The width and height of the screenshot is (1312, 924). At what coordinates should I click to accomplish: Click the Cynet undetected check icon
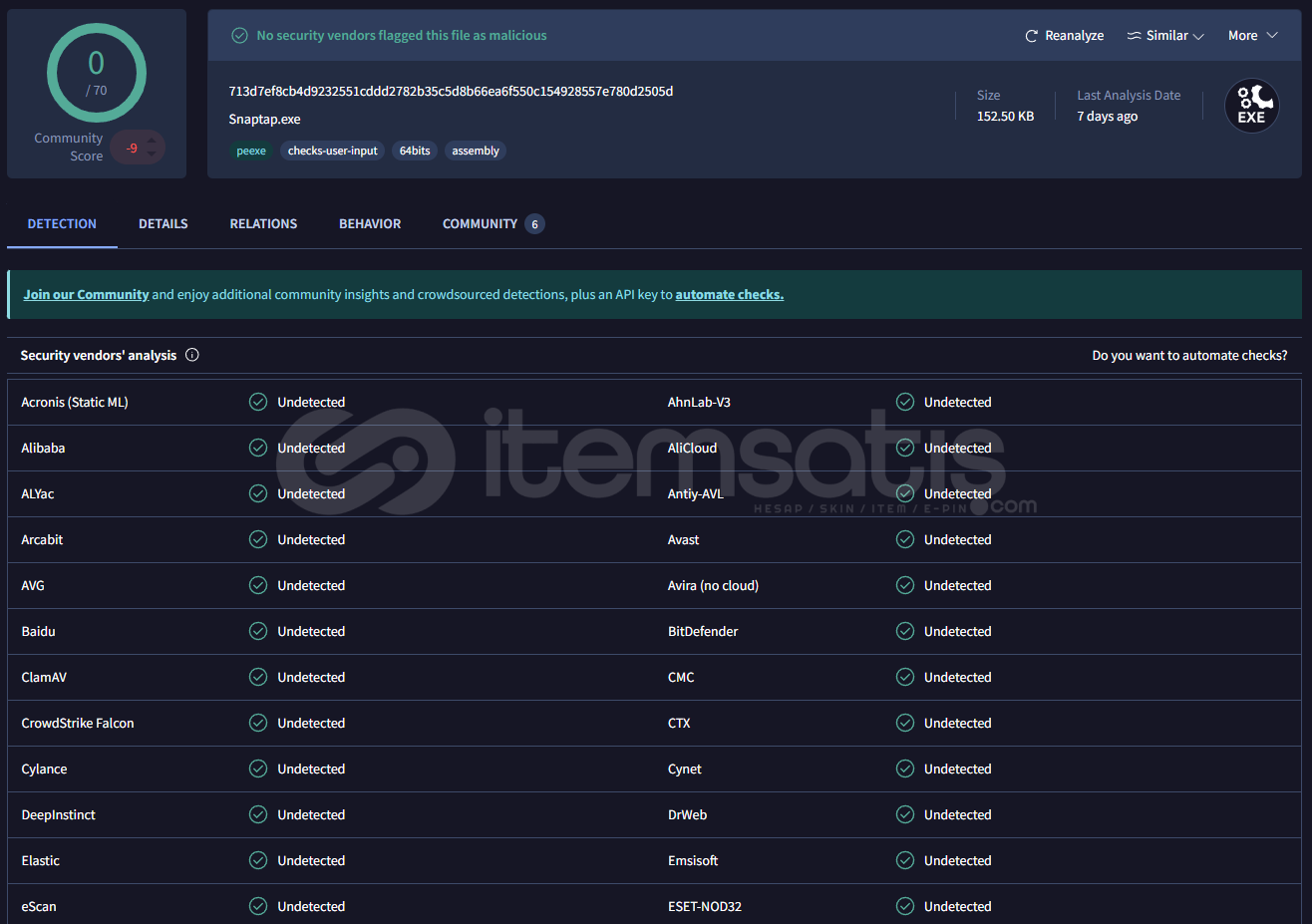tap(905, 769)
